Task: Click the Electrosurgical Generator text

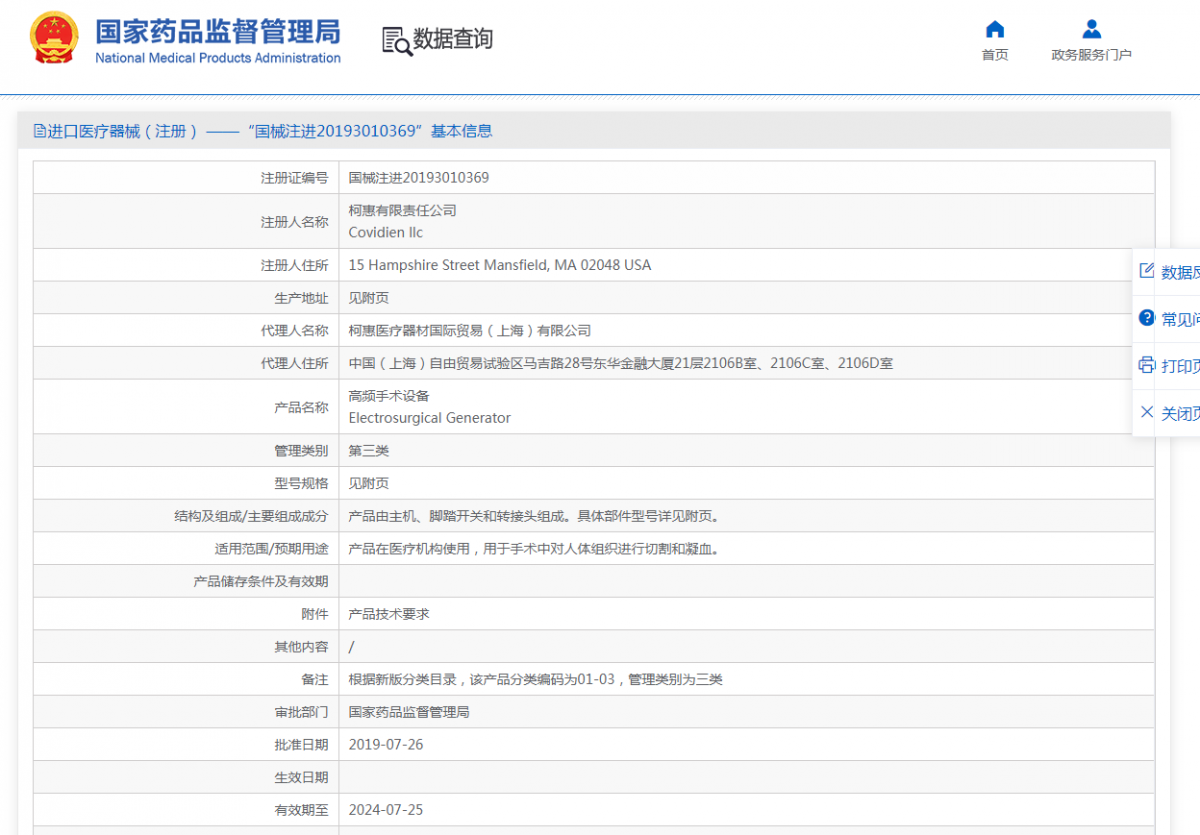Action: point(430,418)
